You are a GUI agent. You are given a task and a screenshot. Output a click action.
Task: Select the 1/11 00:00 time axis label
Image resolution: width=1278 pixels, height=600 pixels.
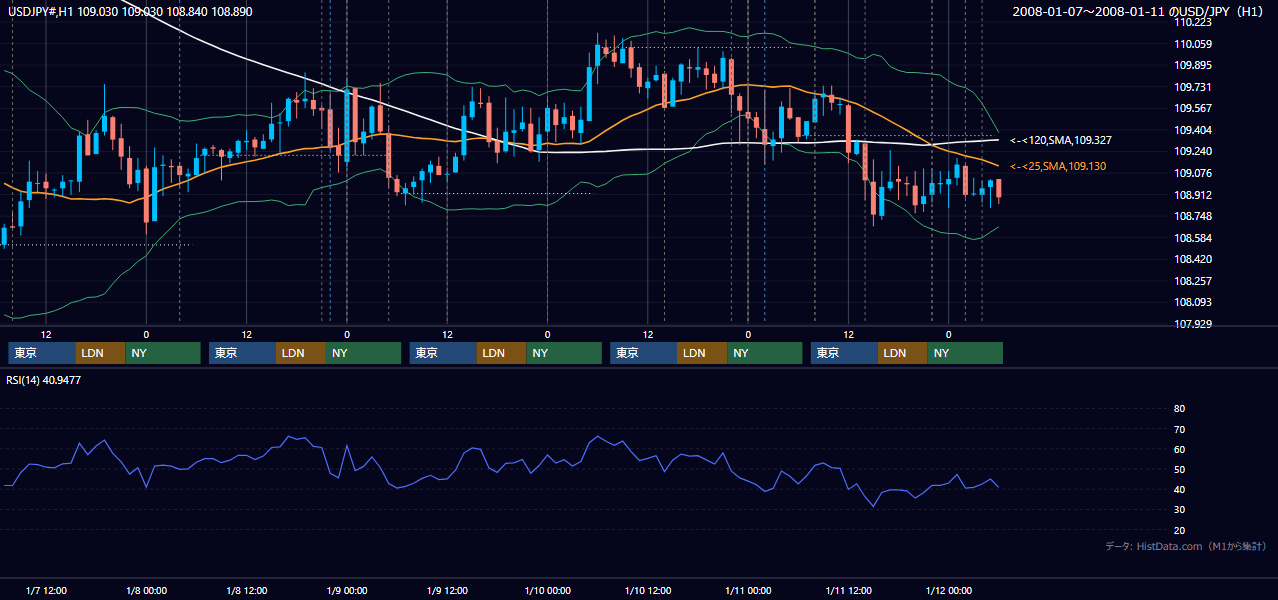748,591
